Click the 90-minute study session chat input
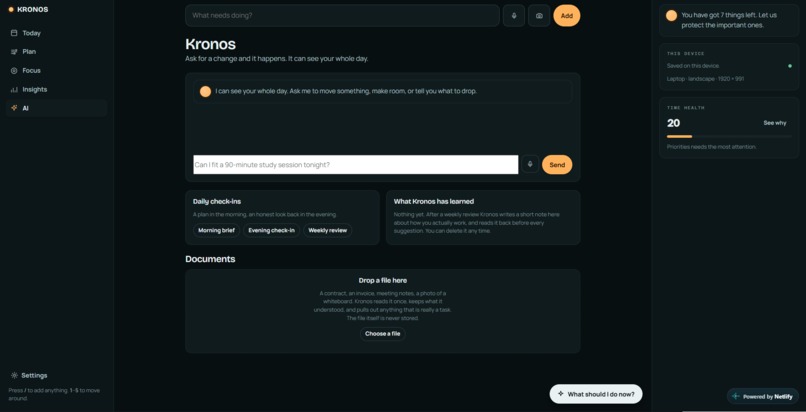 pos(356,164)
